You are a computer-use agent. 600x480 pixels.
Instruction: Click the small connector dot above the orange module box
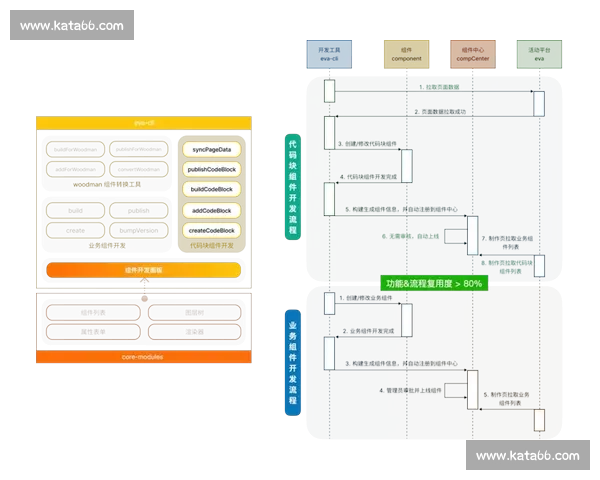[x=144, y=298]
